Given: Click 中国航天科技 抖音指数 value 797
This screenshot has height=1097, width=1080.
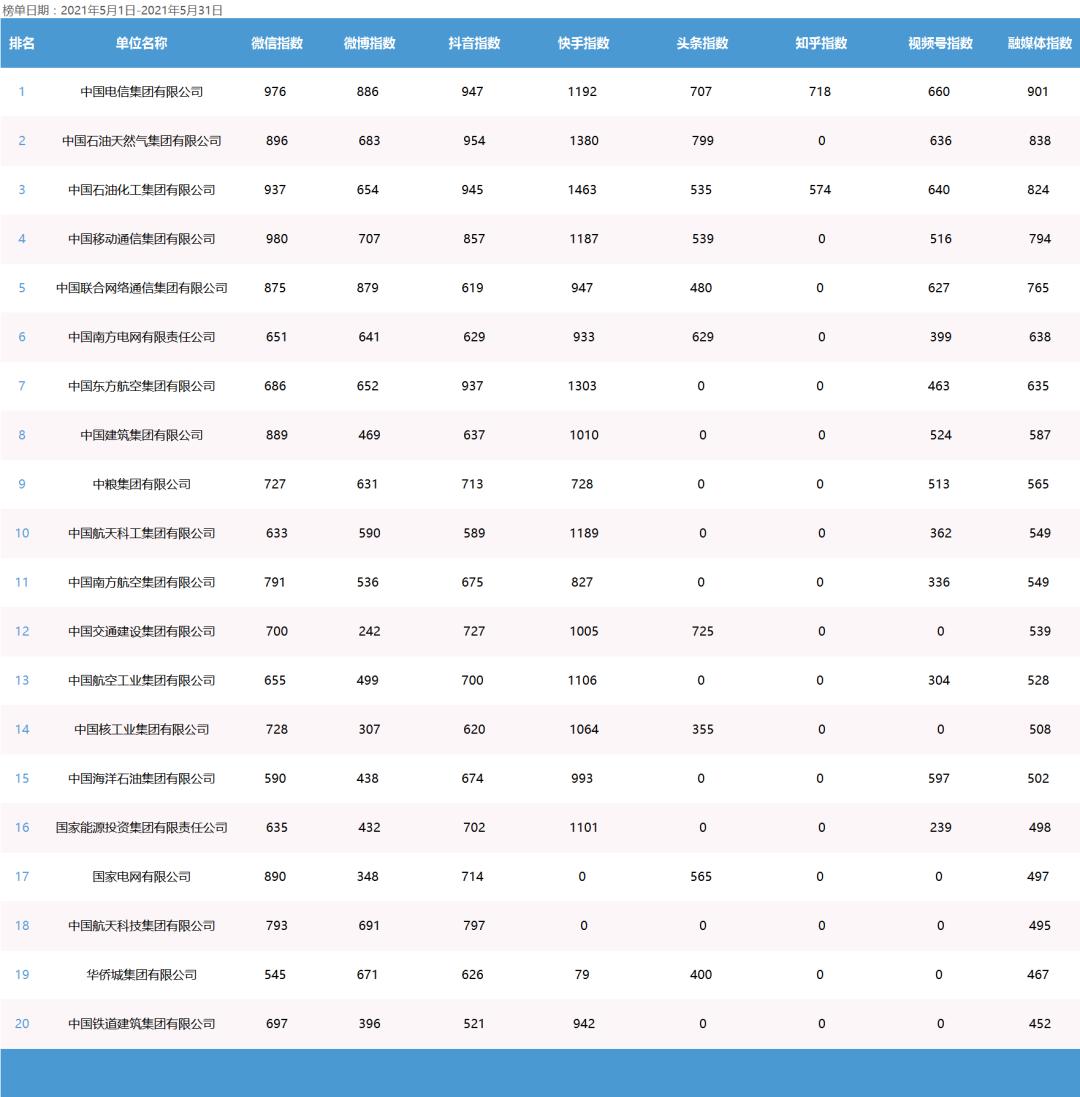Looking at the screenshot, I should click(474, 926).
